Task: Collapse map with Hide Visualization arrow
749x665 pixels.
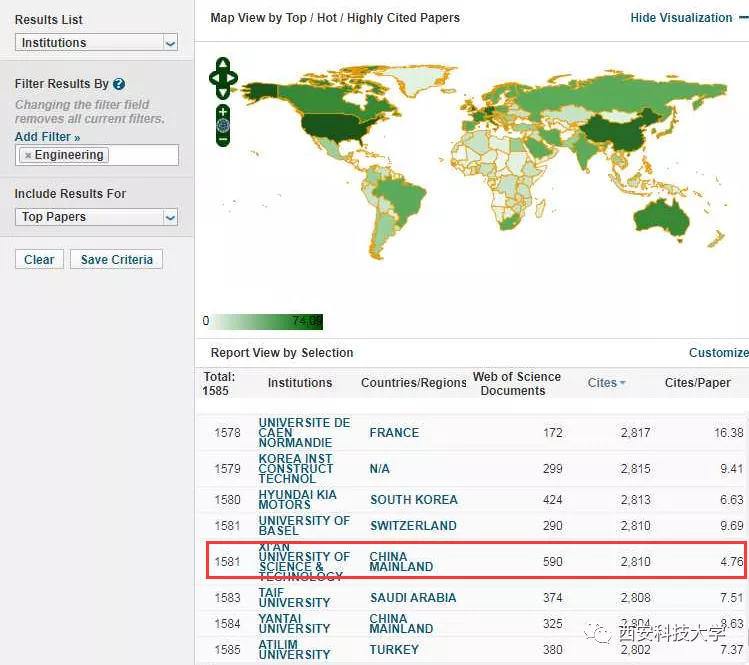Action: coord(741,18)
